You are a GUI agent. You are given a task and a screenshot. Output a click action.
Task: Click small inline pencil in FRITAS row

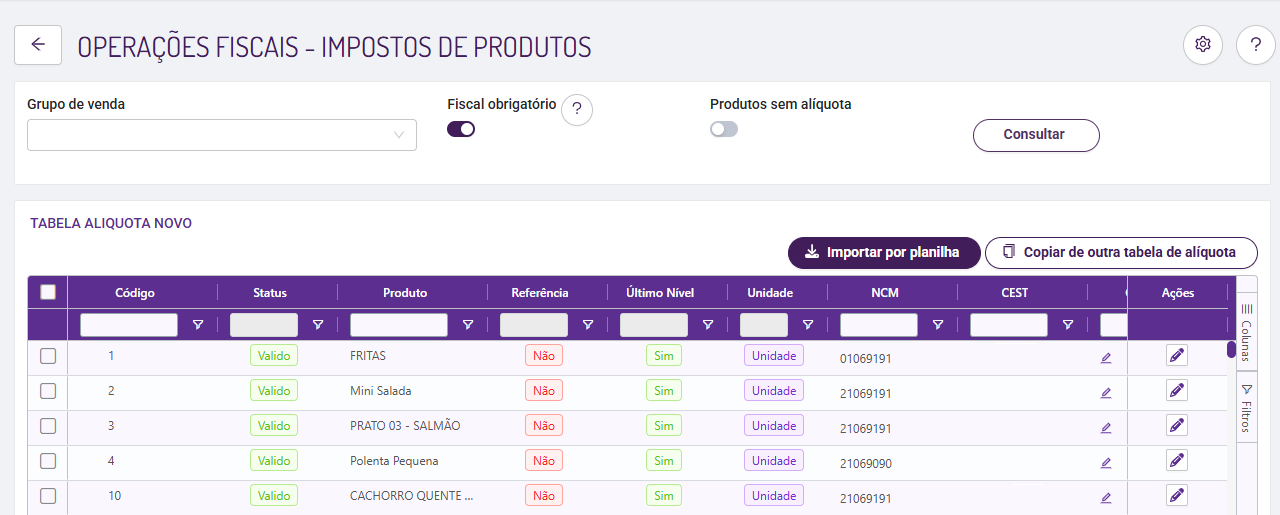tap(1106, 358)
